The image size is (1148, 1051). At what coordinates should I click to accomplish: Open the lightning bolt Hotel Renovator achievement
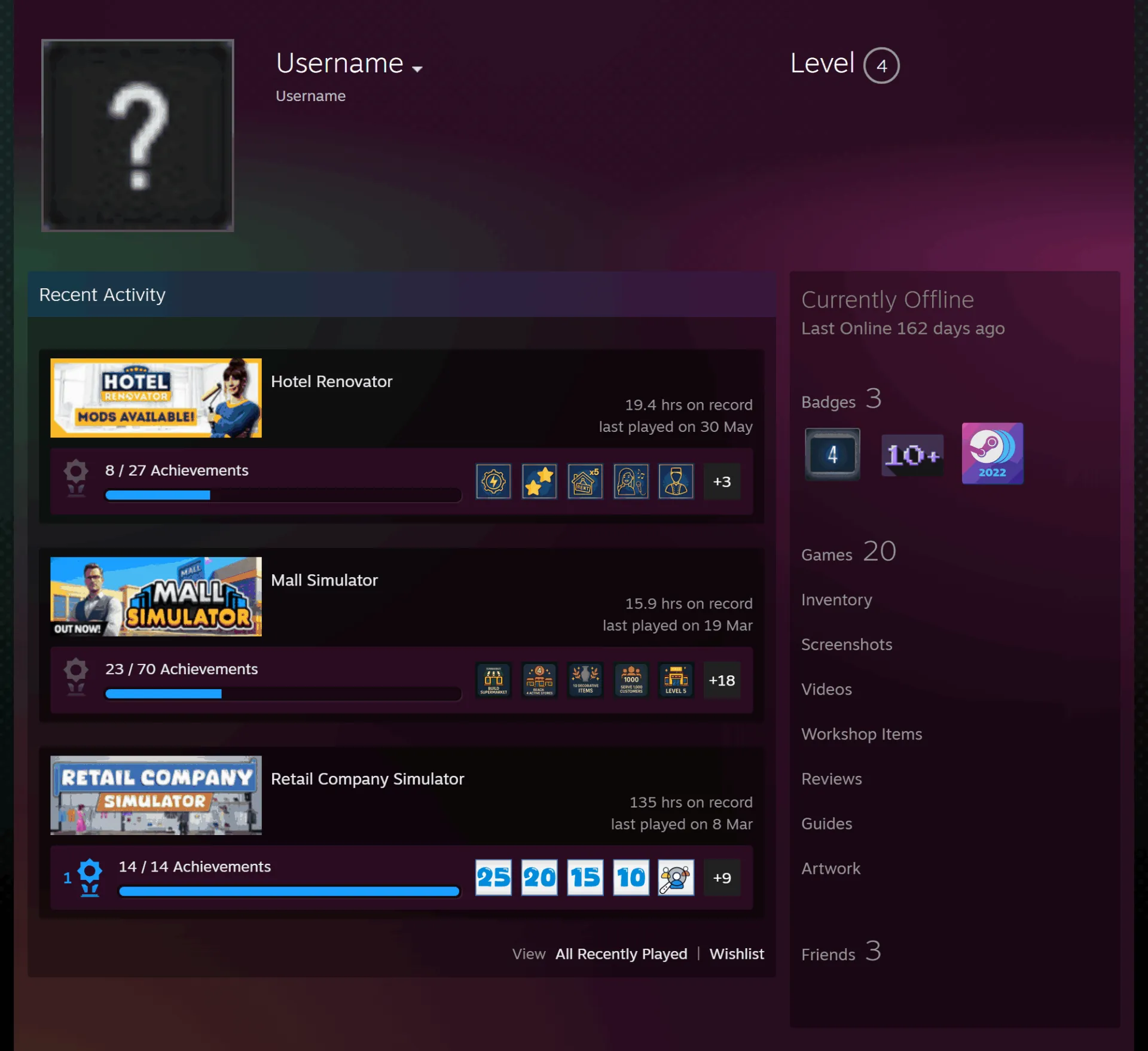[493, 482]
